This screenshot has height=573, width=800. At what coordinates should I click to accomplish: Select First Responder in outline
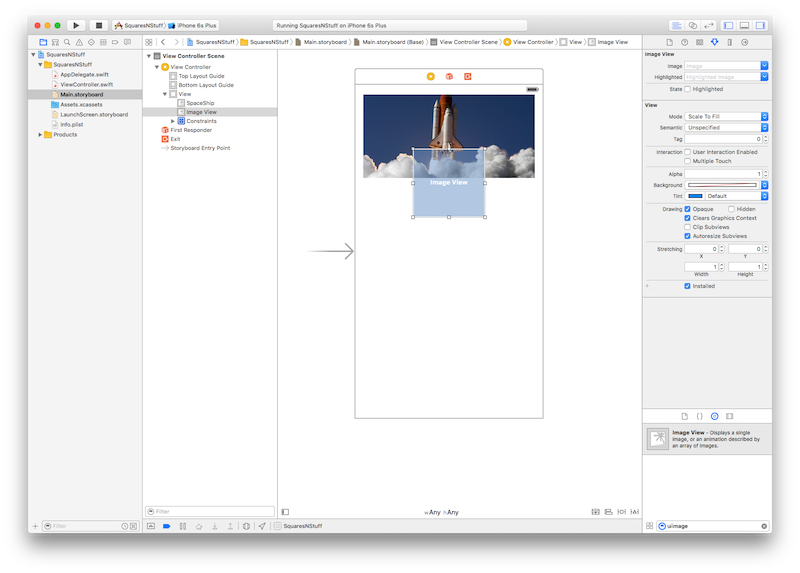click(191, 130)
